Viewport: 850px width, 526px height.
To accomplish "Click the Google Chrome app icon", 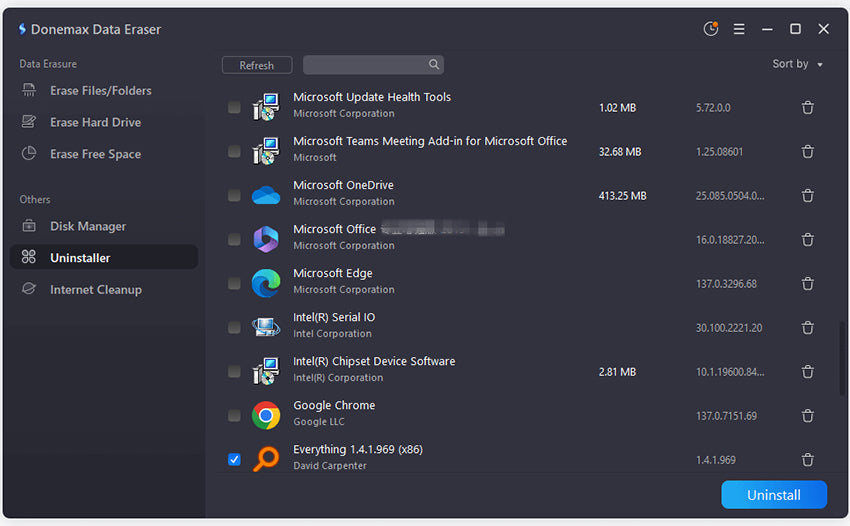I will pyautogui.click(x=266, y=415).
